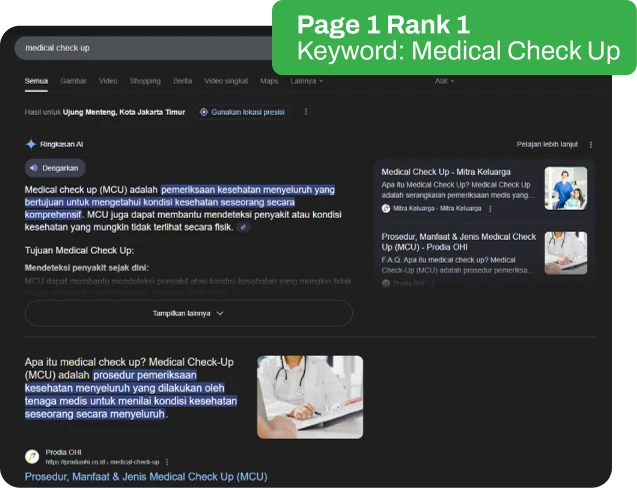Open the Alat tools dropdown
The width and height of the screenshot is (637, 488).
(444, 80)
